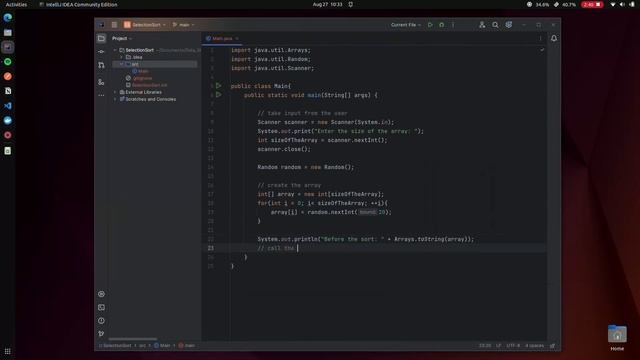This screenshot has width=640, height=360.
Task: Click the main method breadcrumb in status bar
Action: coord(187,346)
